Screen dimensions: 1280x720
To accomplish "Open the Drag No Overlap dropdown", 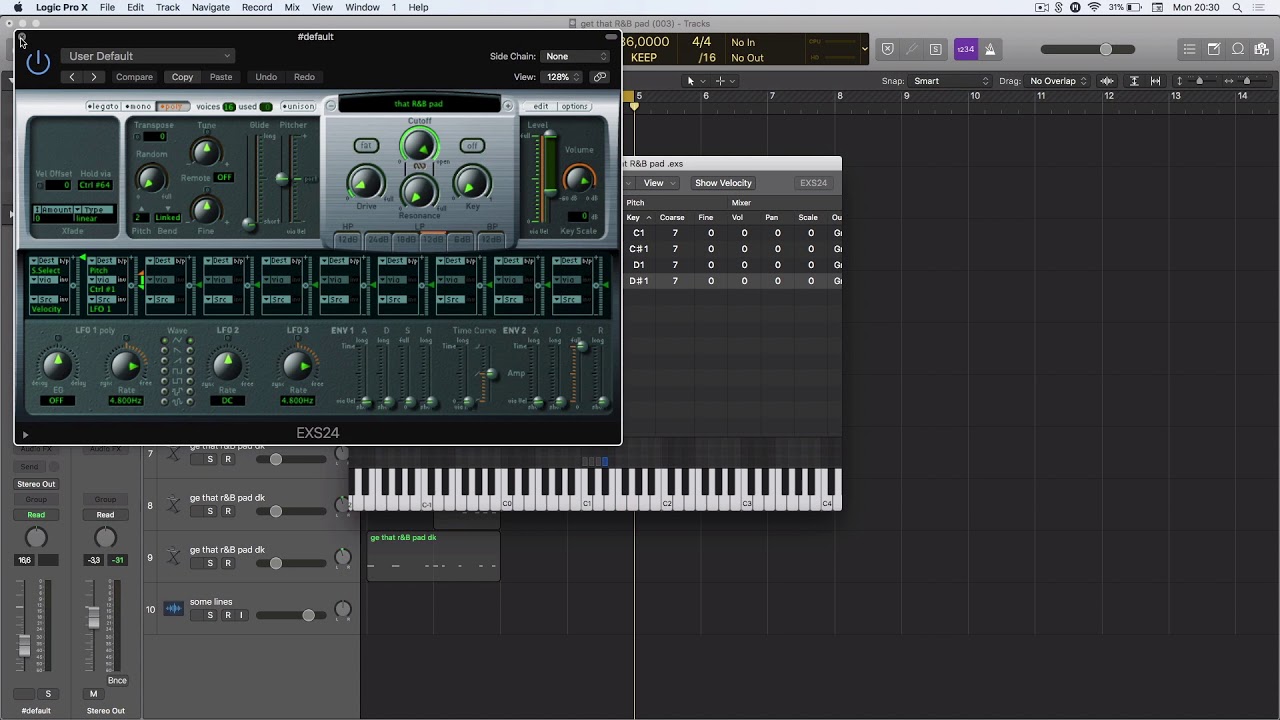I will tap(1058, 81).
